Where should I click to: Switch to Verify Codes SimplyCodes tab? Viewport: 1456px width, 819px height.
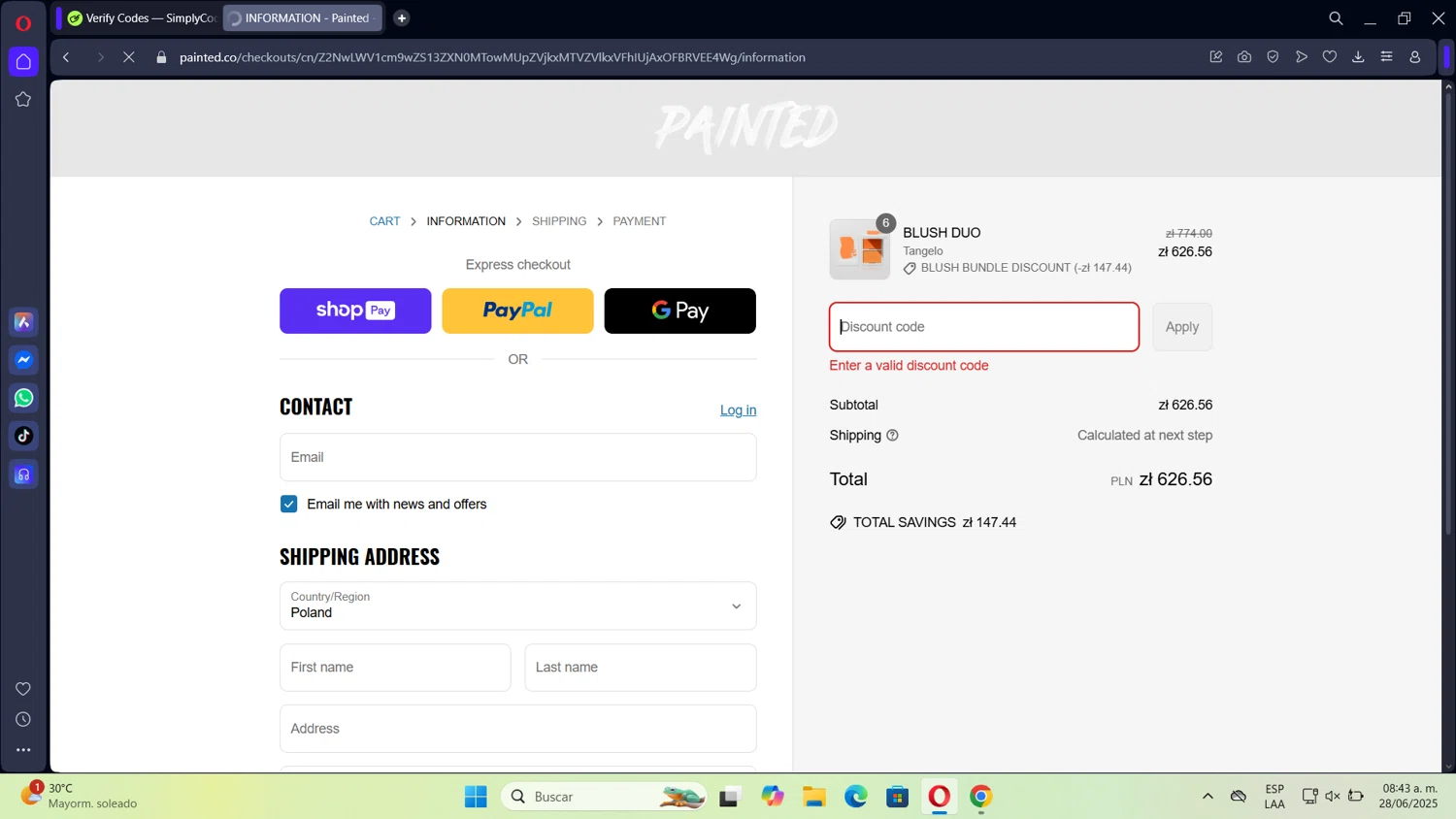[142, 18]
